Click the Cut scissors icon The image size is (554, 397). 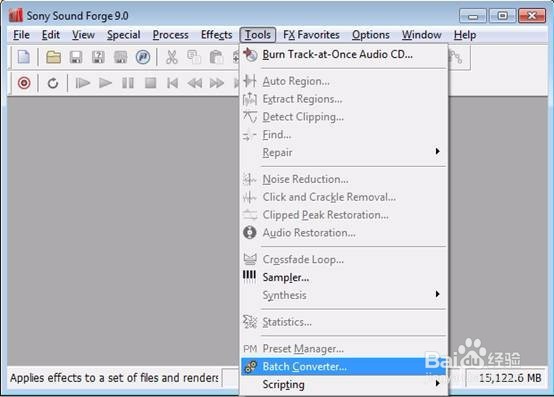[172, 57]
